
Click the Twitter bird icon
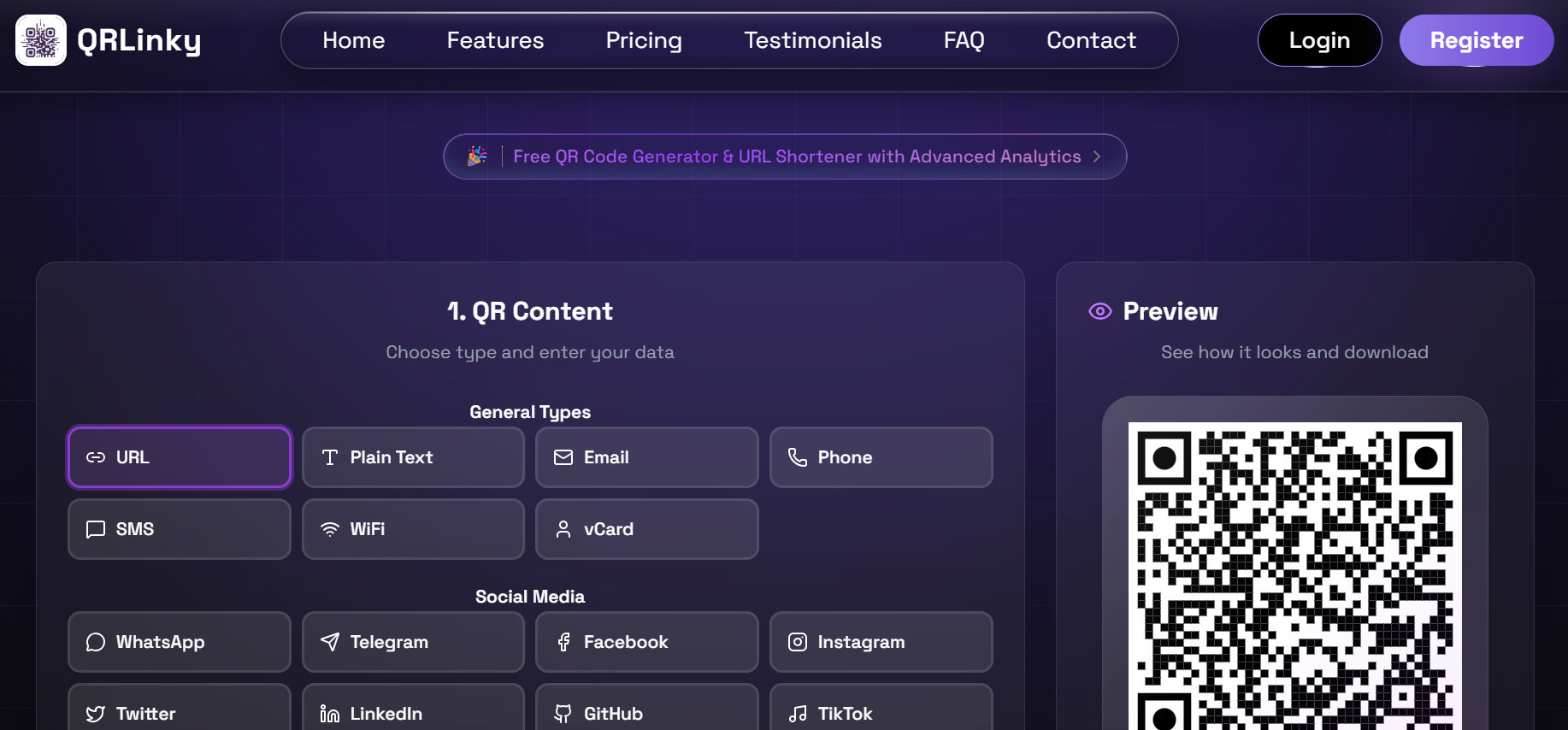96,713
